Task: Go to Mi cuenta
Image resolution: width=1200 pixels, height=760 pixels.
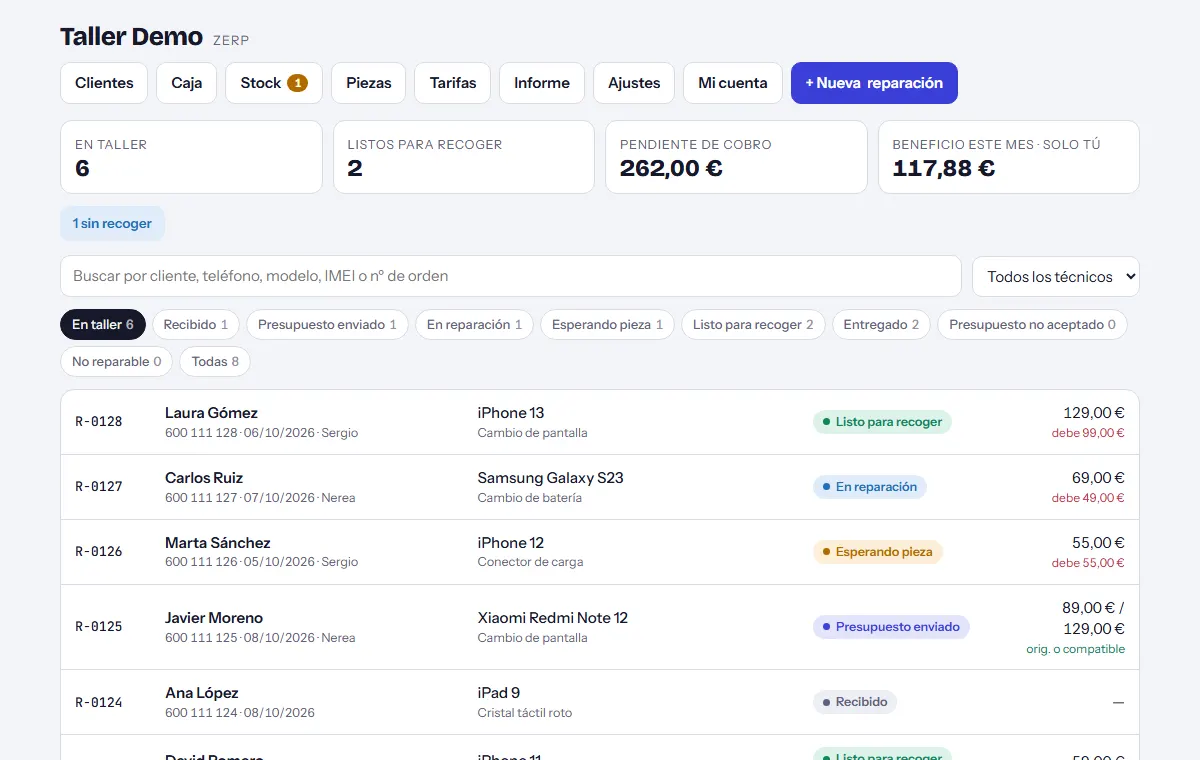Action: 733,83
